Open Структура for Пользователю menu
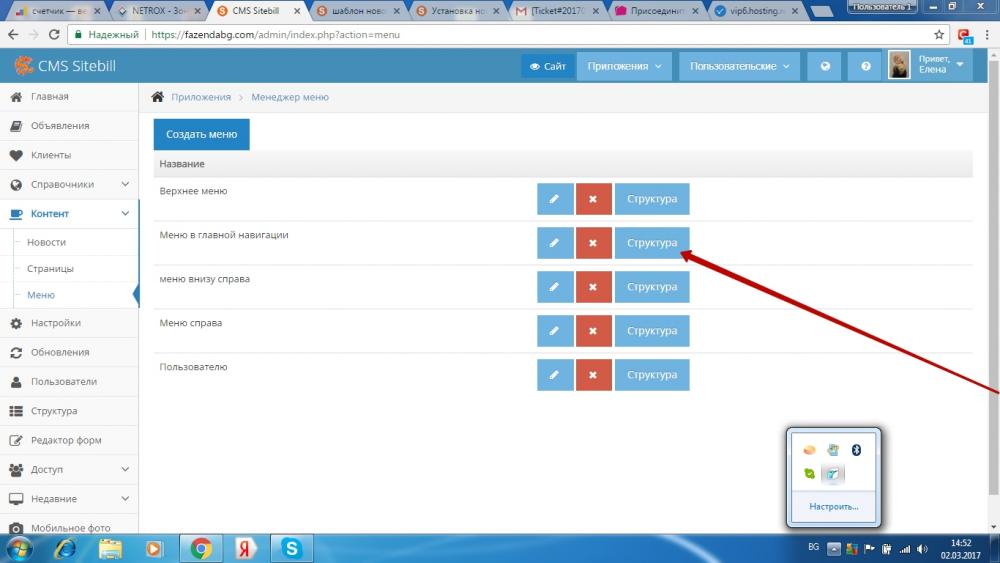 [652, 375]
